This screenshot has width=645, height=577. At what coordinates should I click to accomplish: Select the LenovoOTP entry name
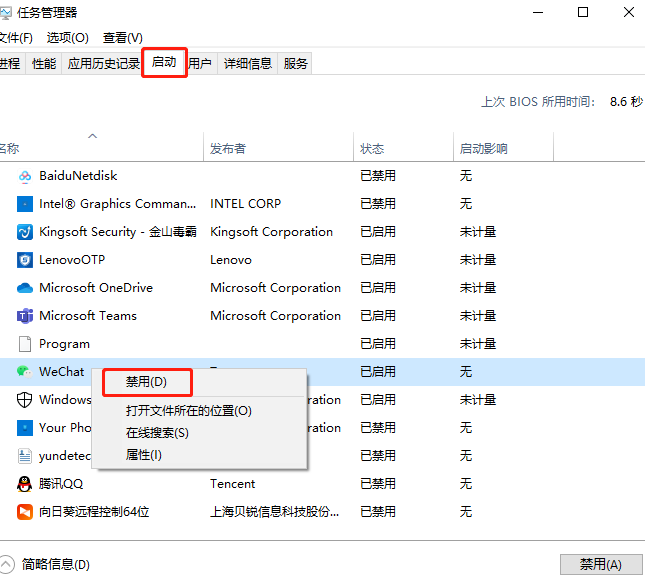click(x=72, y=260)
